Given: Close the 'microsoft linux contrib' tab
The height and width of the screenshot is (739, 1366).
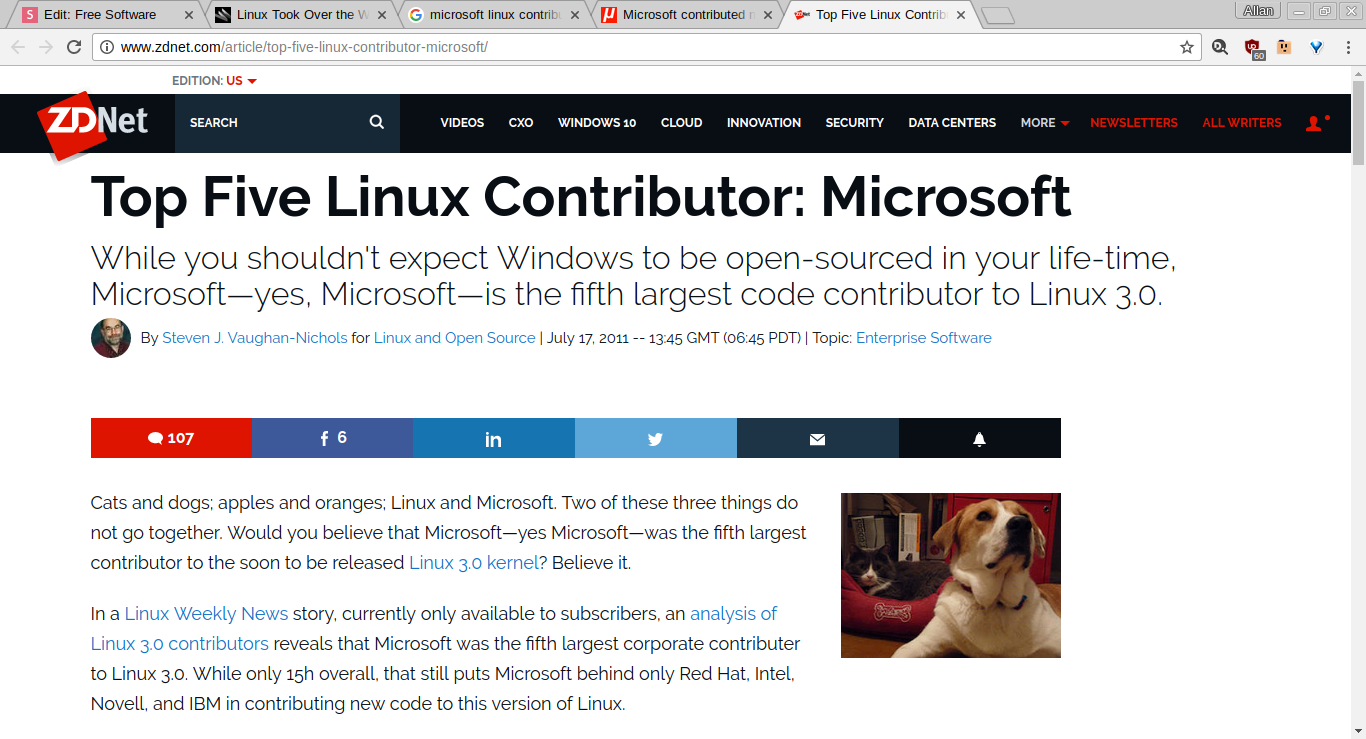Looking at the screenshot, I should [x=575, y=15].
